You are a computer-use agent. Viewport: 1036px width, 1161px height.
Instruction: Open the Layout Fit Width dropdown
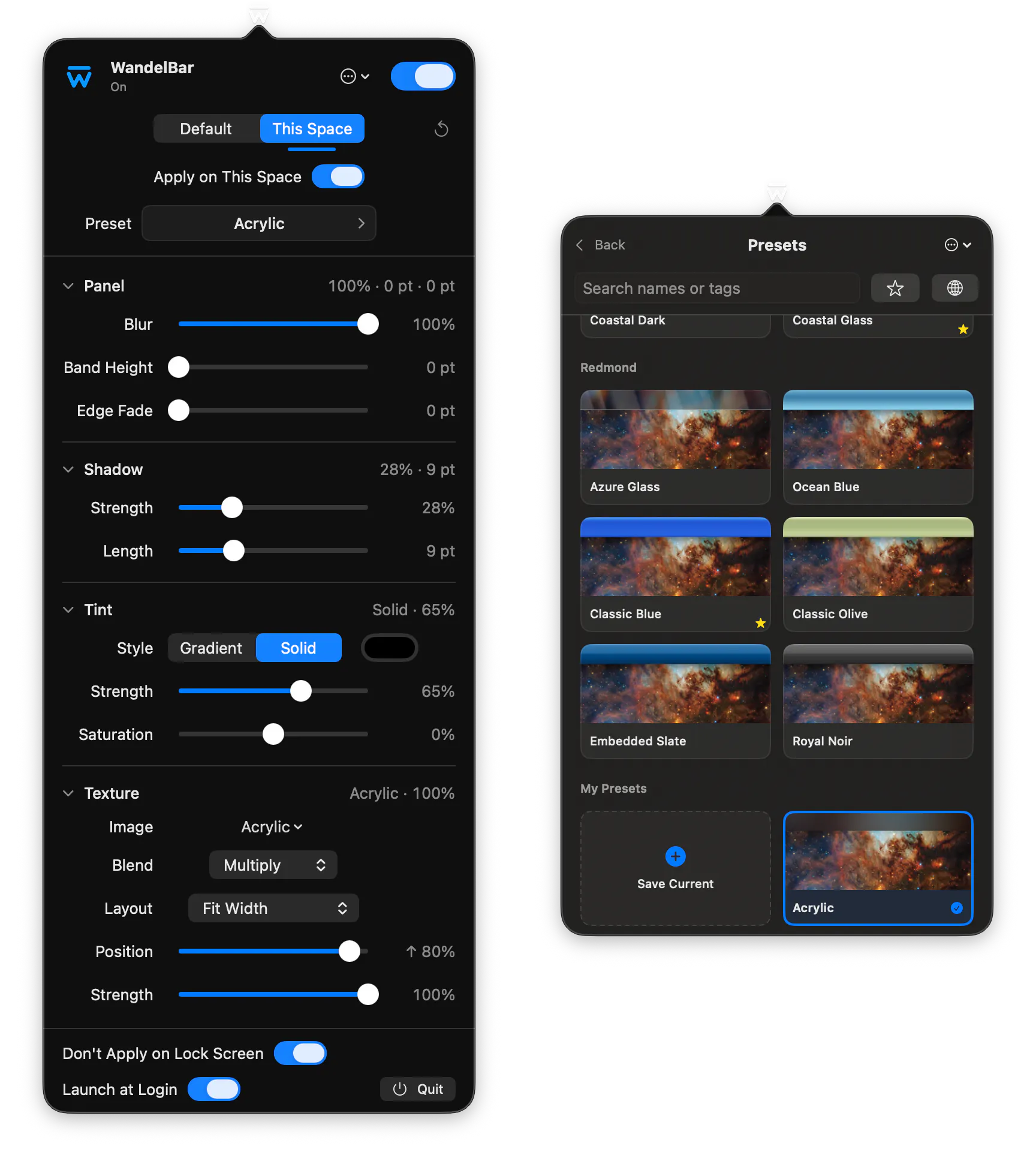273,908
